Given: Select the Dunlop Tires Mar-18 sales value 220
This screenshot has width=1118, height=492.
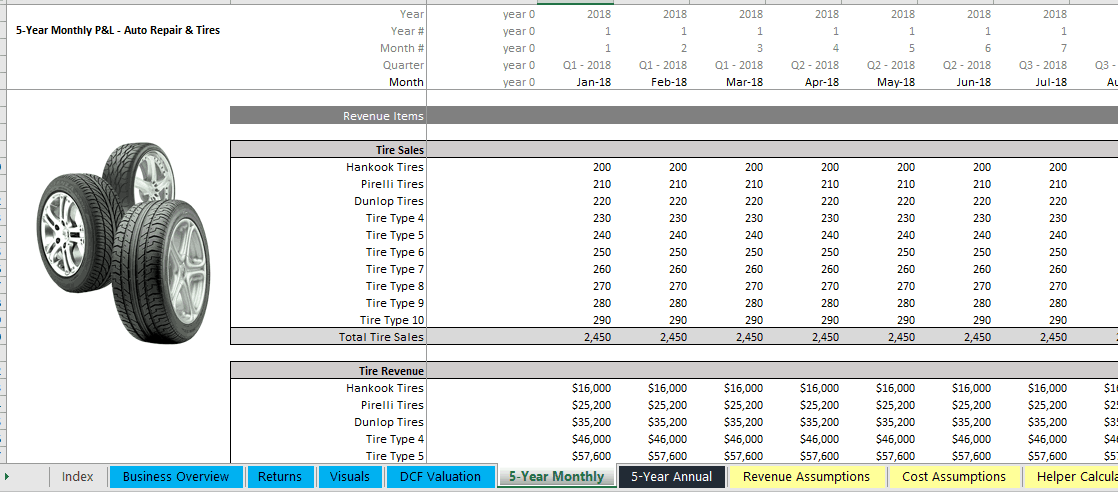Looking at the screenshot, I should [753, 201].
